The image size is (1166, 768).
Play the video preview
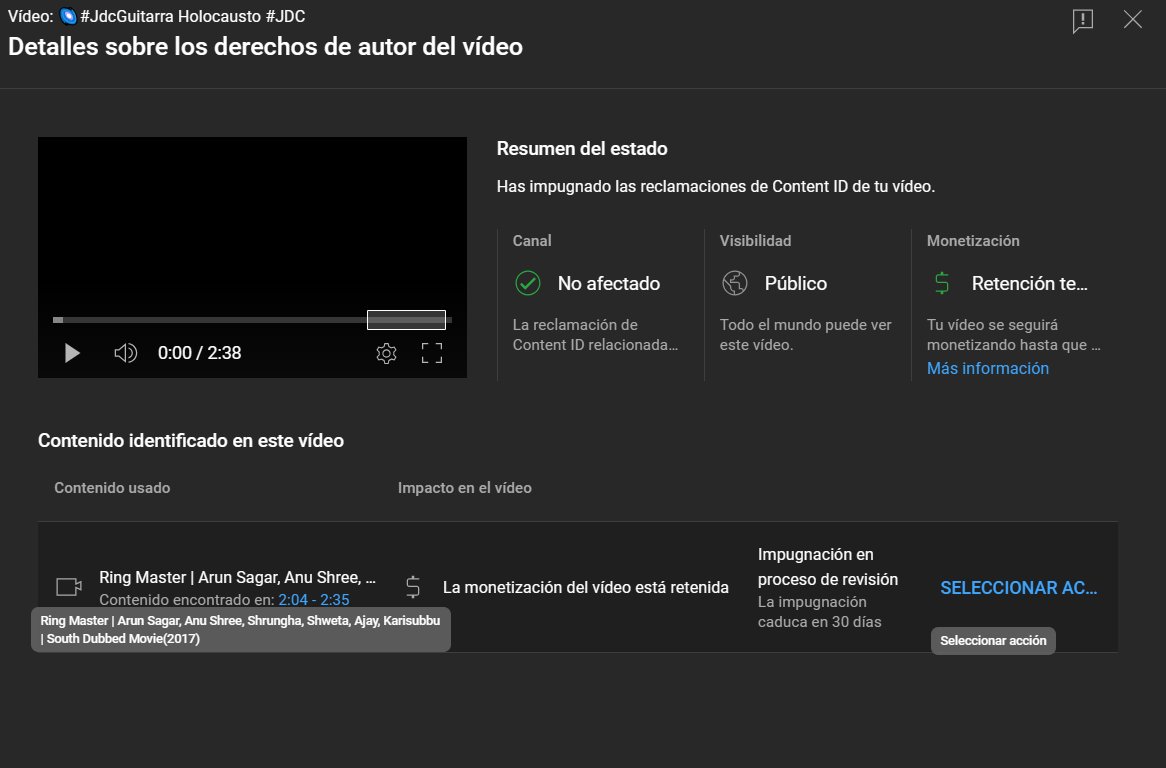(71, 353)
